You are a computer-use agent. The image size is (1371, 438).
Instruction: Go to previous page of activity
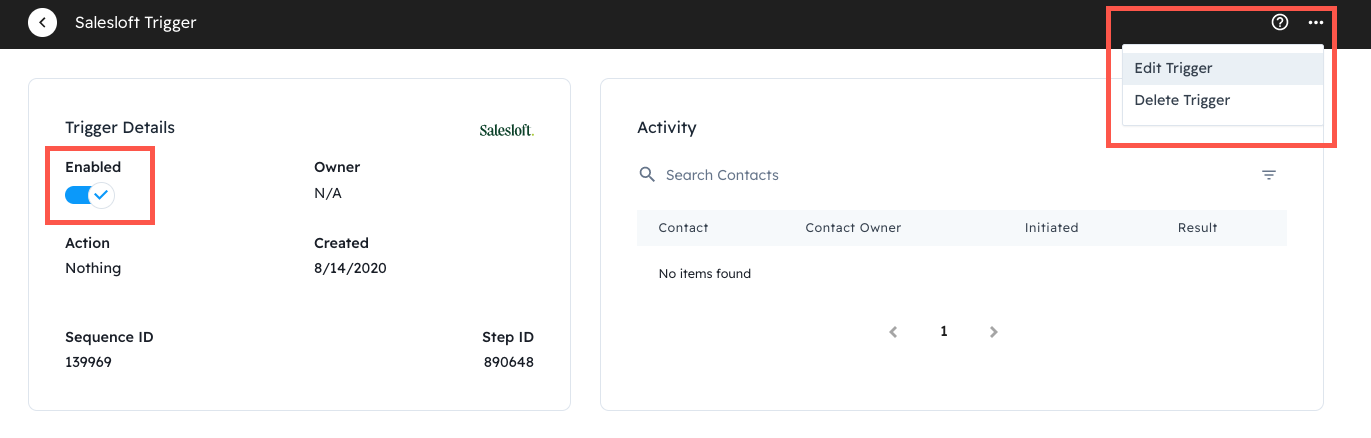click(894, 332)
